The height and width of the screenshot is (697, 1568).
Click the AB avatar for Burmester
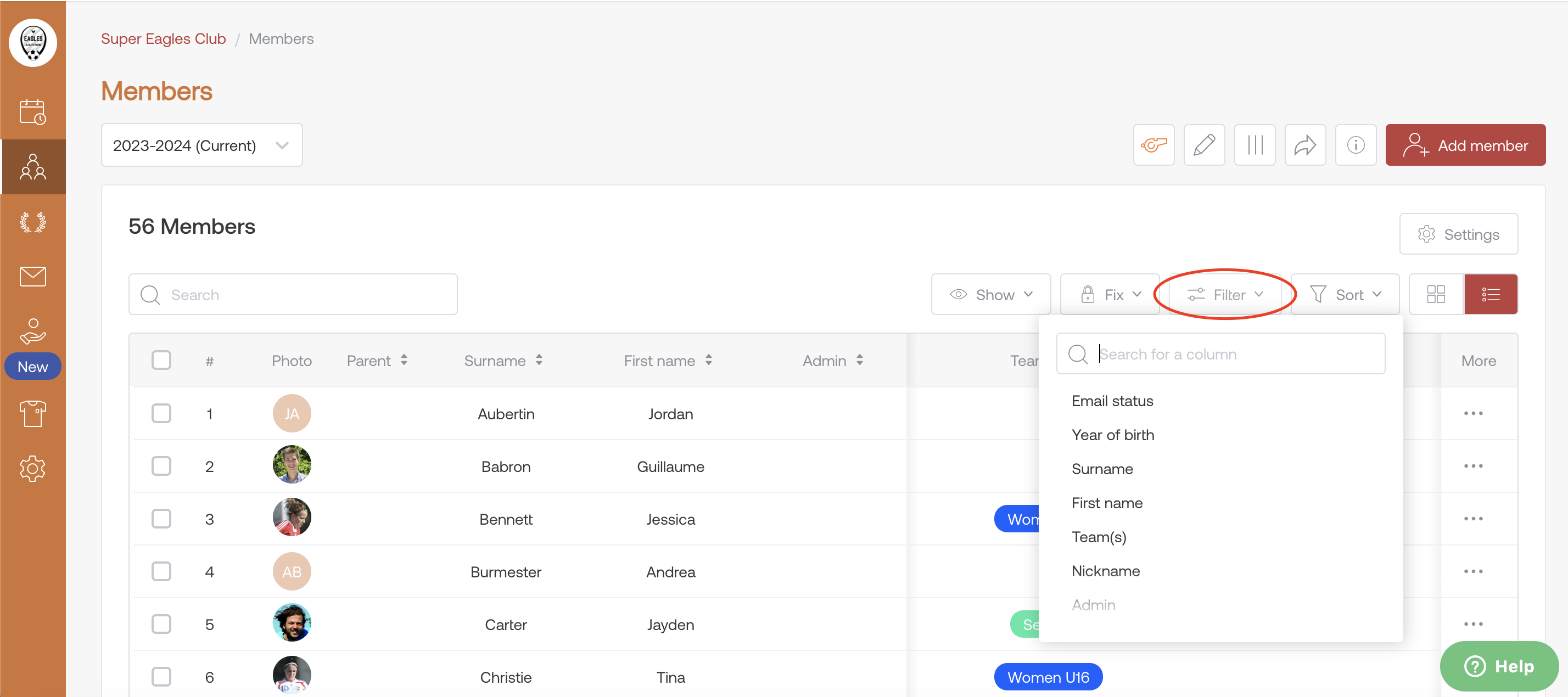[x=292, y=572]
